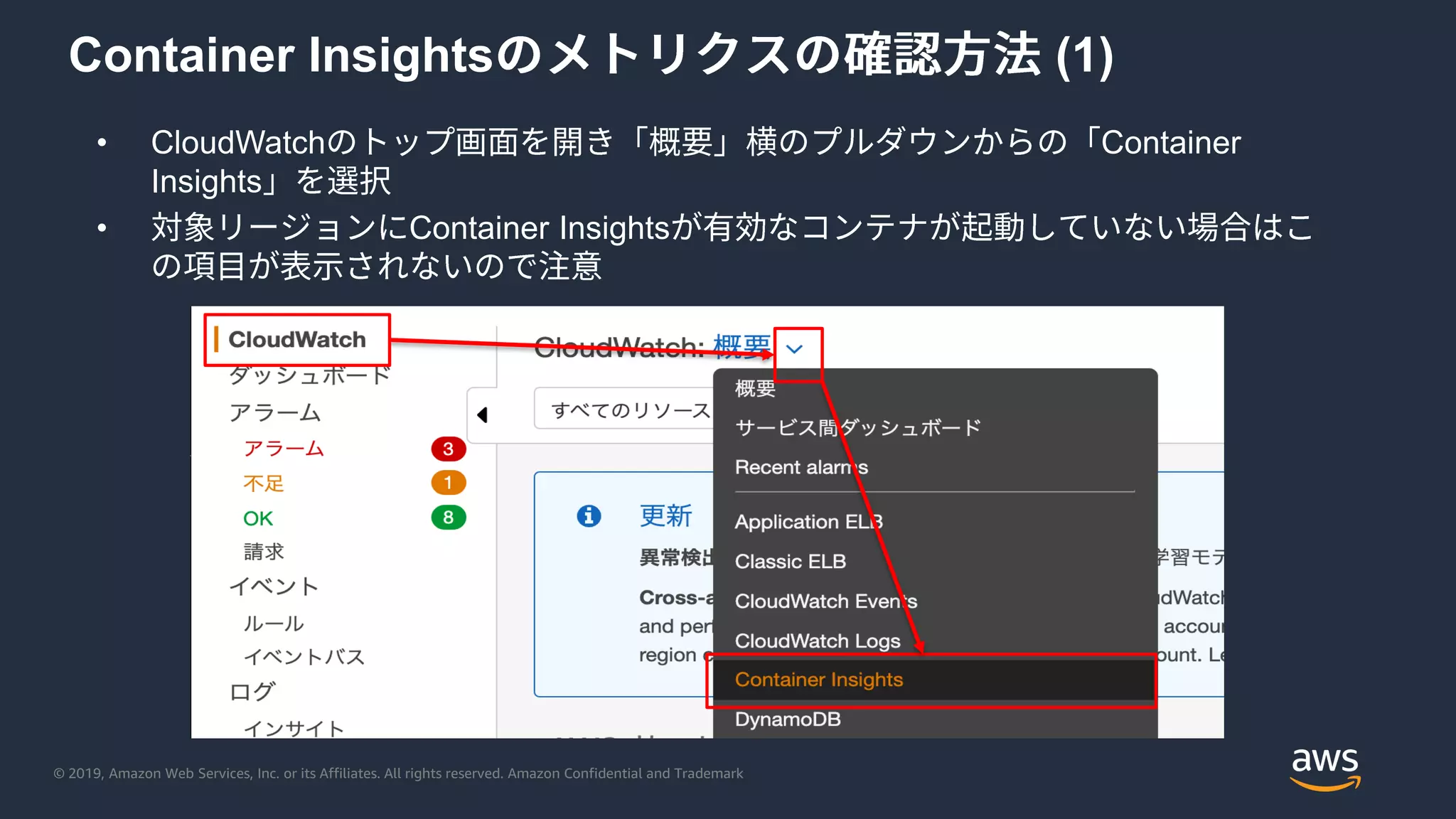The width and height of the screenshot is (1456, 819).
Task: Open the green OK alarms link
Action: point(258,518)
